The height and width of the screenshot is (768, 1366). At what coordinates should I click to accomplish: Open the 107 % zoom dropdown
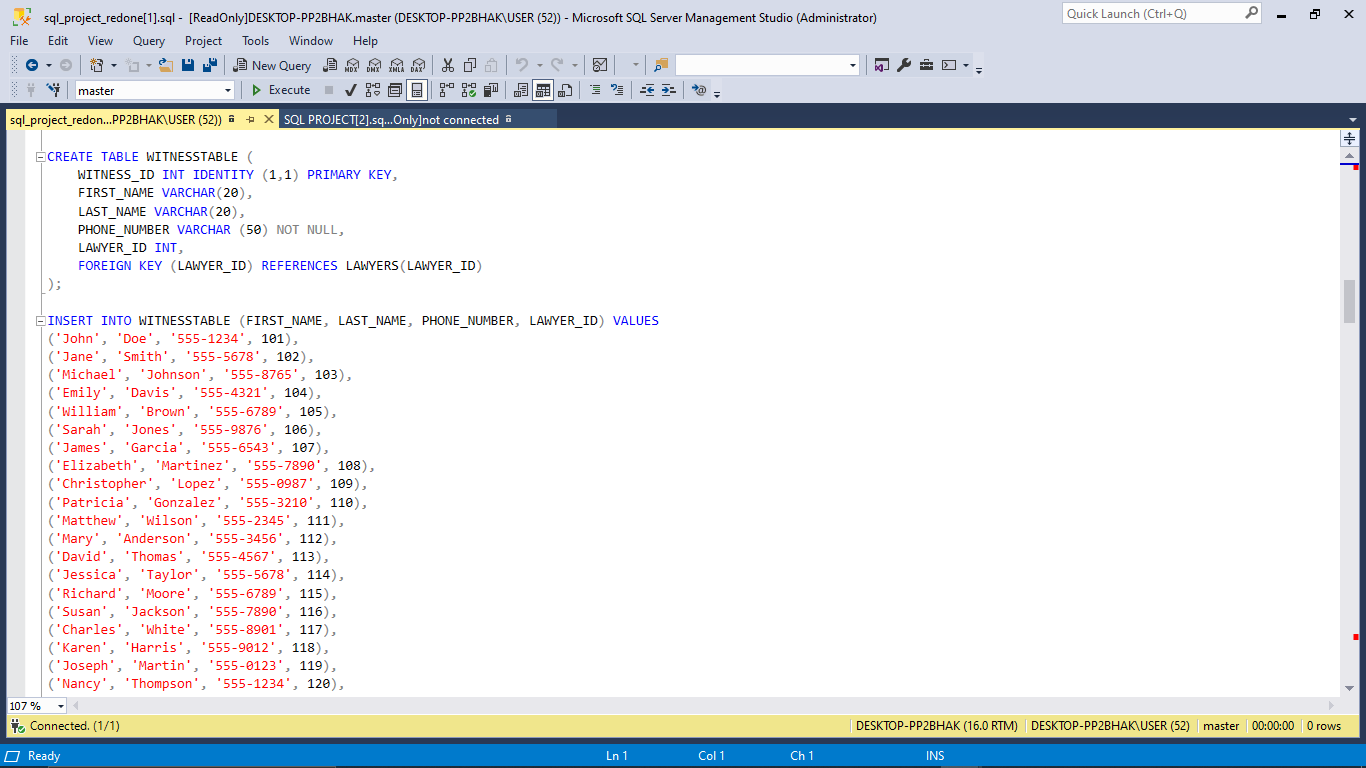point(60,706)
